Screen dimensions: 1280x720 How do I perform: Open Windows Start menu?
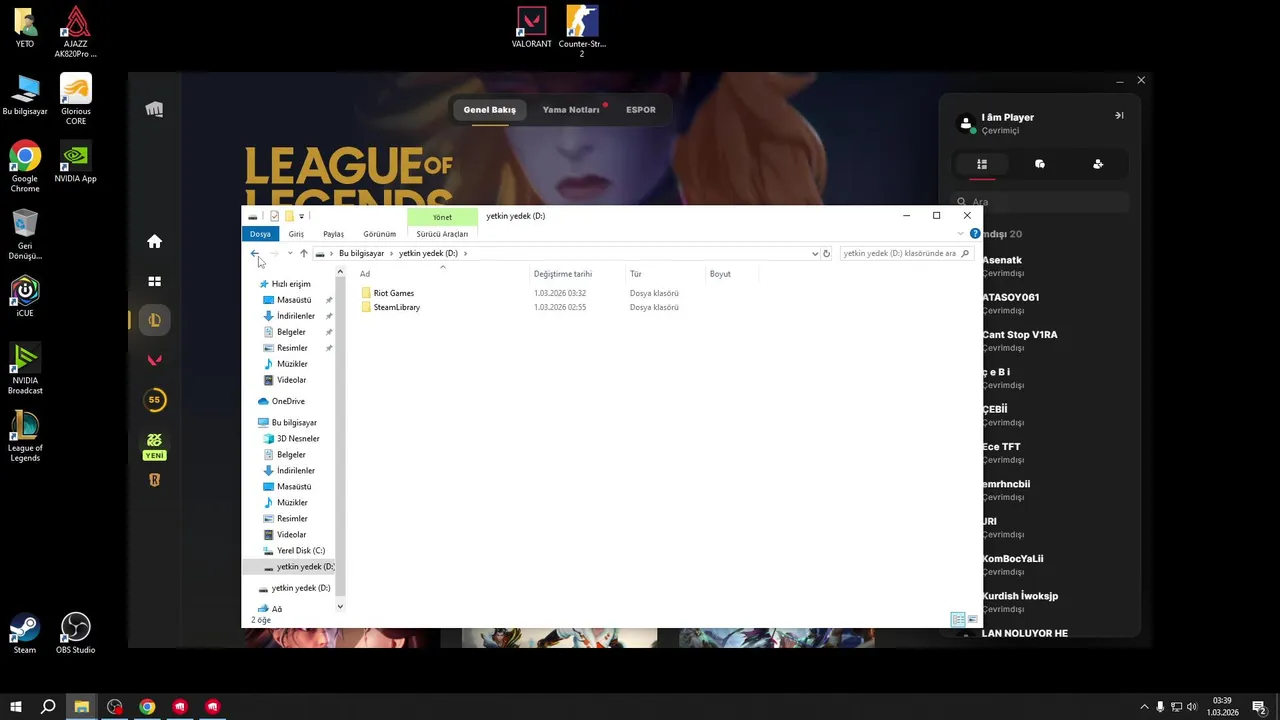(x=15, y=707)
